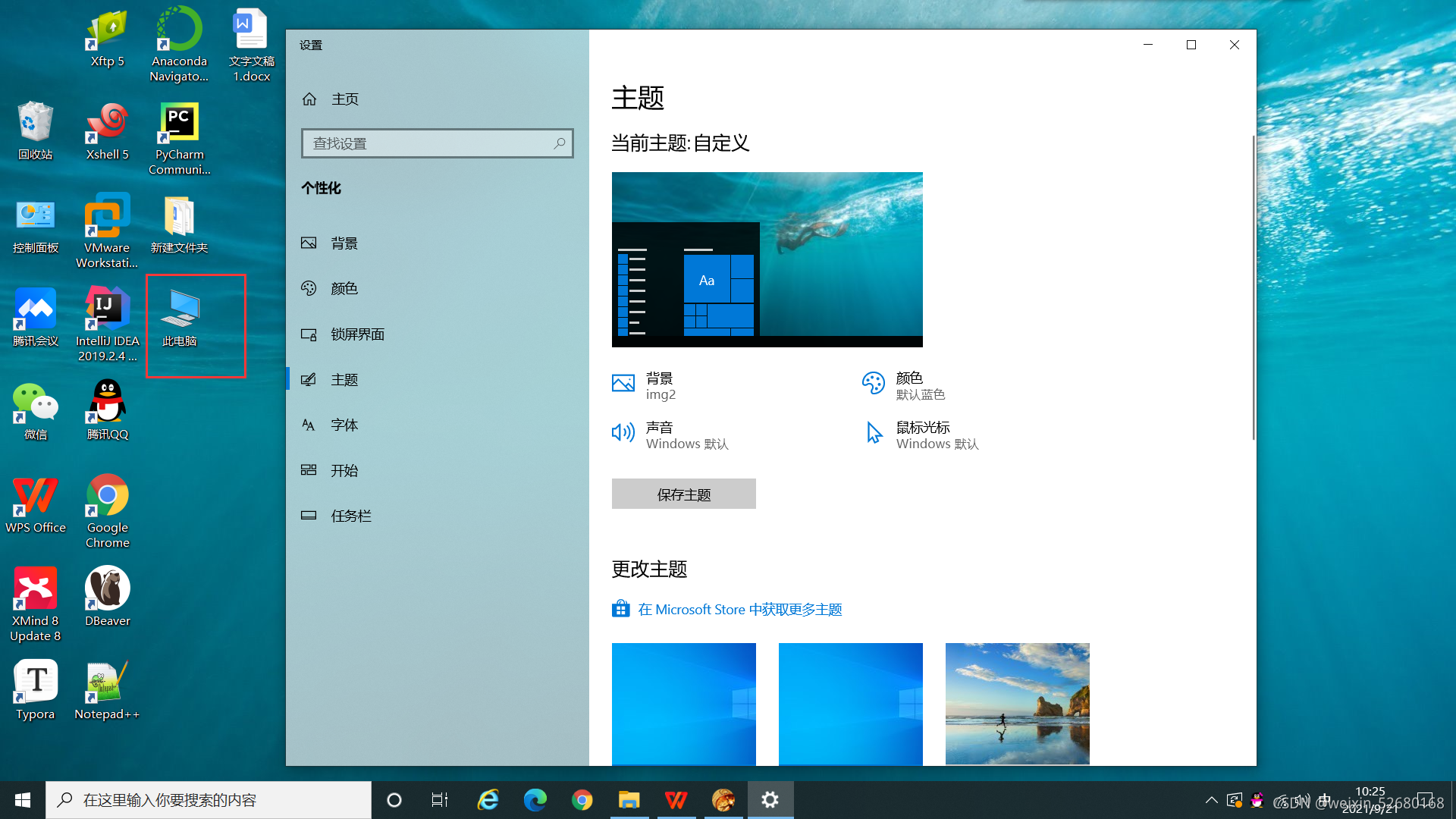Select the beach landscape theme thumbnail
The height and width of the screenshot is (819, 1456).
tap(1017, 704)
